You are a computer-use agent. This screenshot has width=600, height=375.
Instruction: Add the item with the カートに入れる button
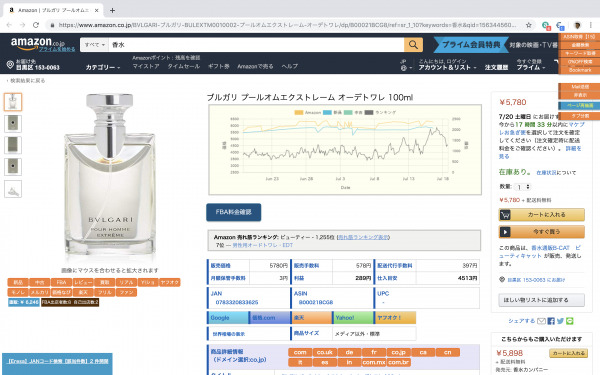coord(541,215)
